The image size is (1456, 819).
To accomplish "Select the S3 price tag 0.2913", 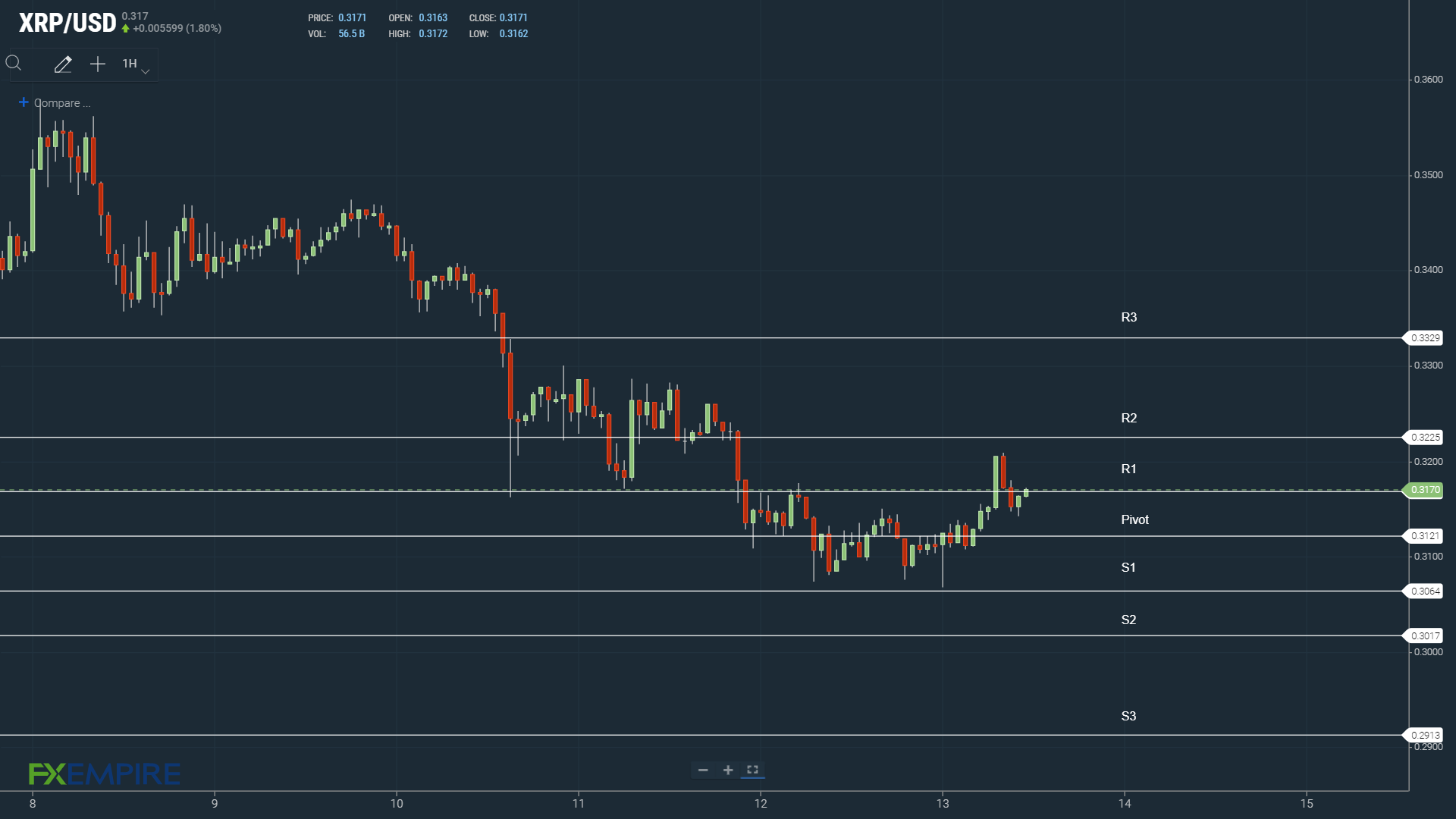I will pos(1425,736).
